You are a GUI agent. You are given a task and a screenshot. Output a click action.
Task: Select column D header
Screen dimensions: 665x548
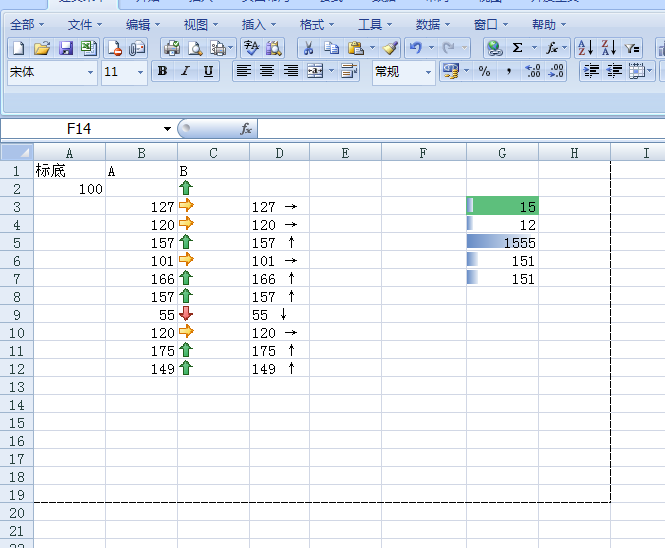click(279, 152)
